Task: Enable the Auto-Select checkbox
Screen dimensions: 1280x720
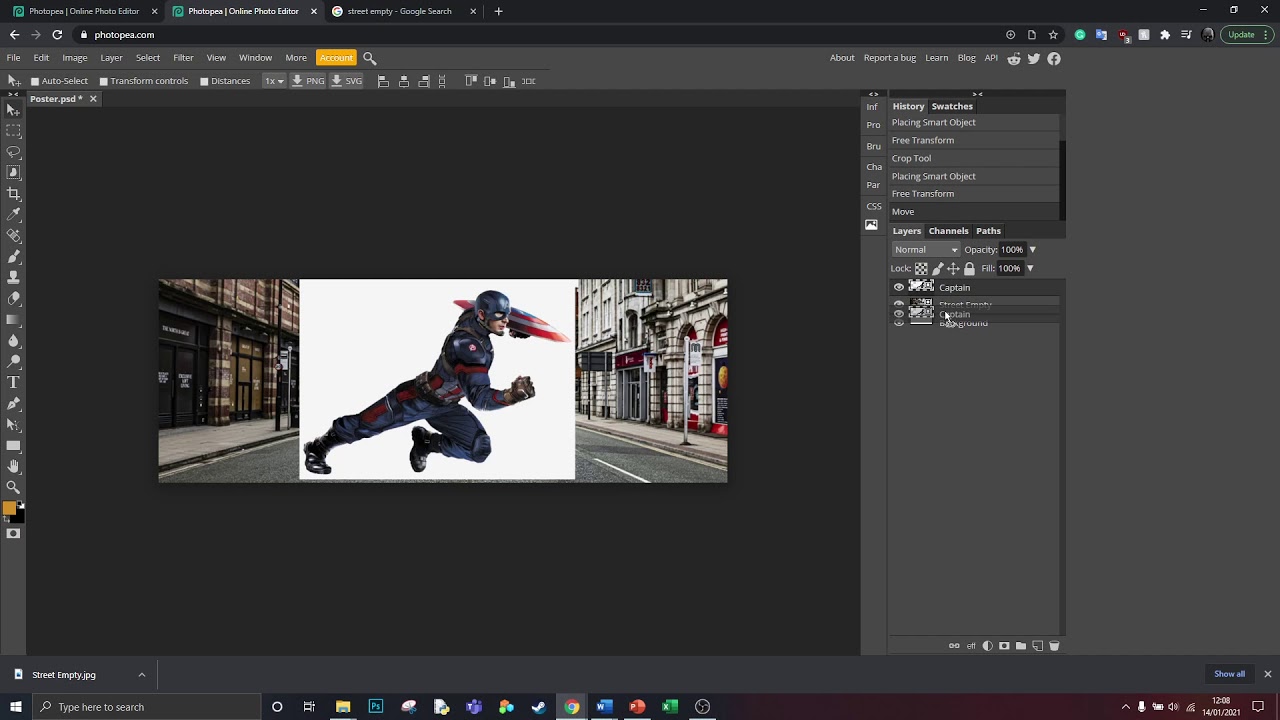Action: (35, 81)
